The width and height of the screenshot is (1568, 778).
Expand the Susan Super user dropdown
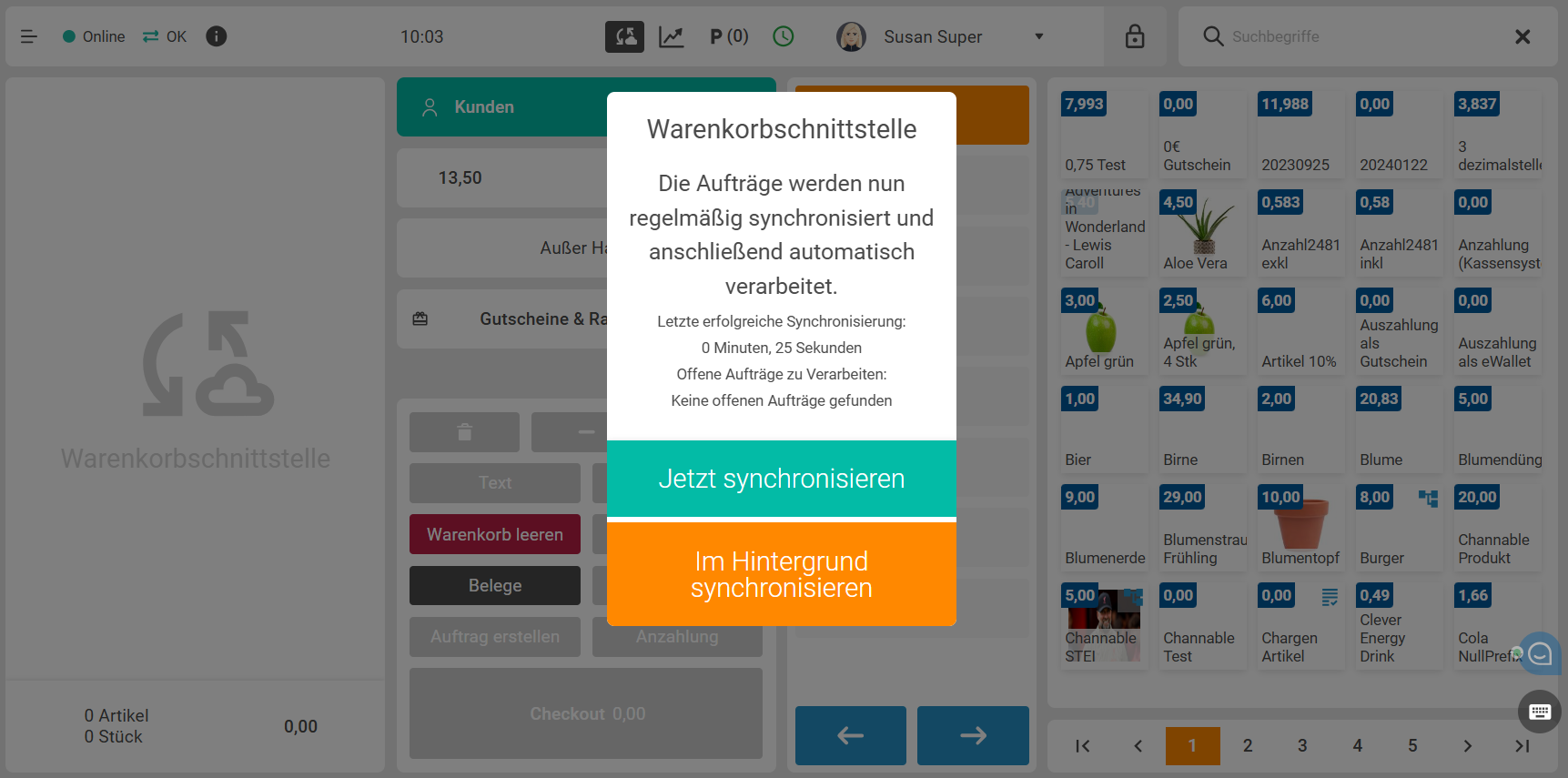pos(1038,36)
